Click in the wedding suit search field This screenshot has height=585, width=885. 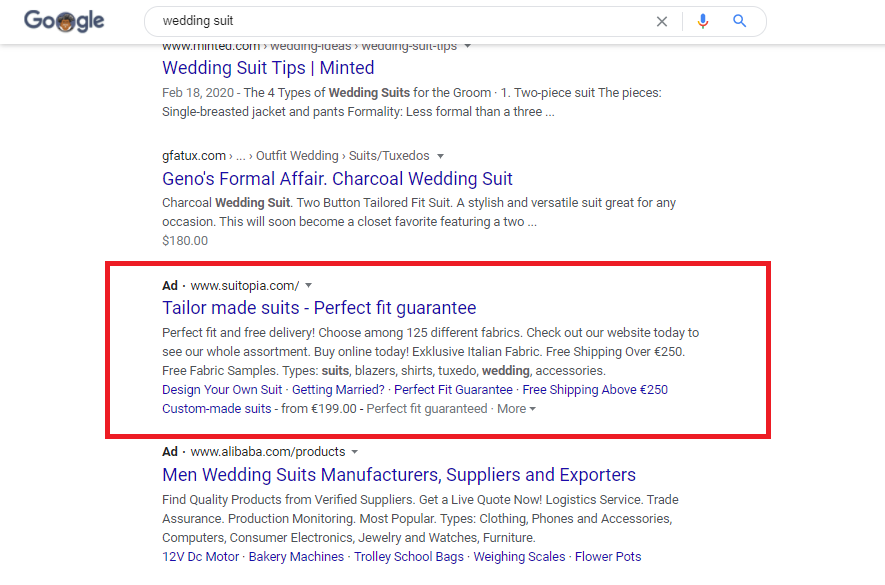[406, 21]
